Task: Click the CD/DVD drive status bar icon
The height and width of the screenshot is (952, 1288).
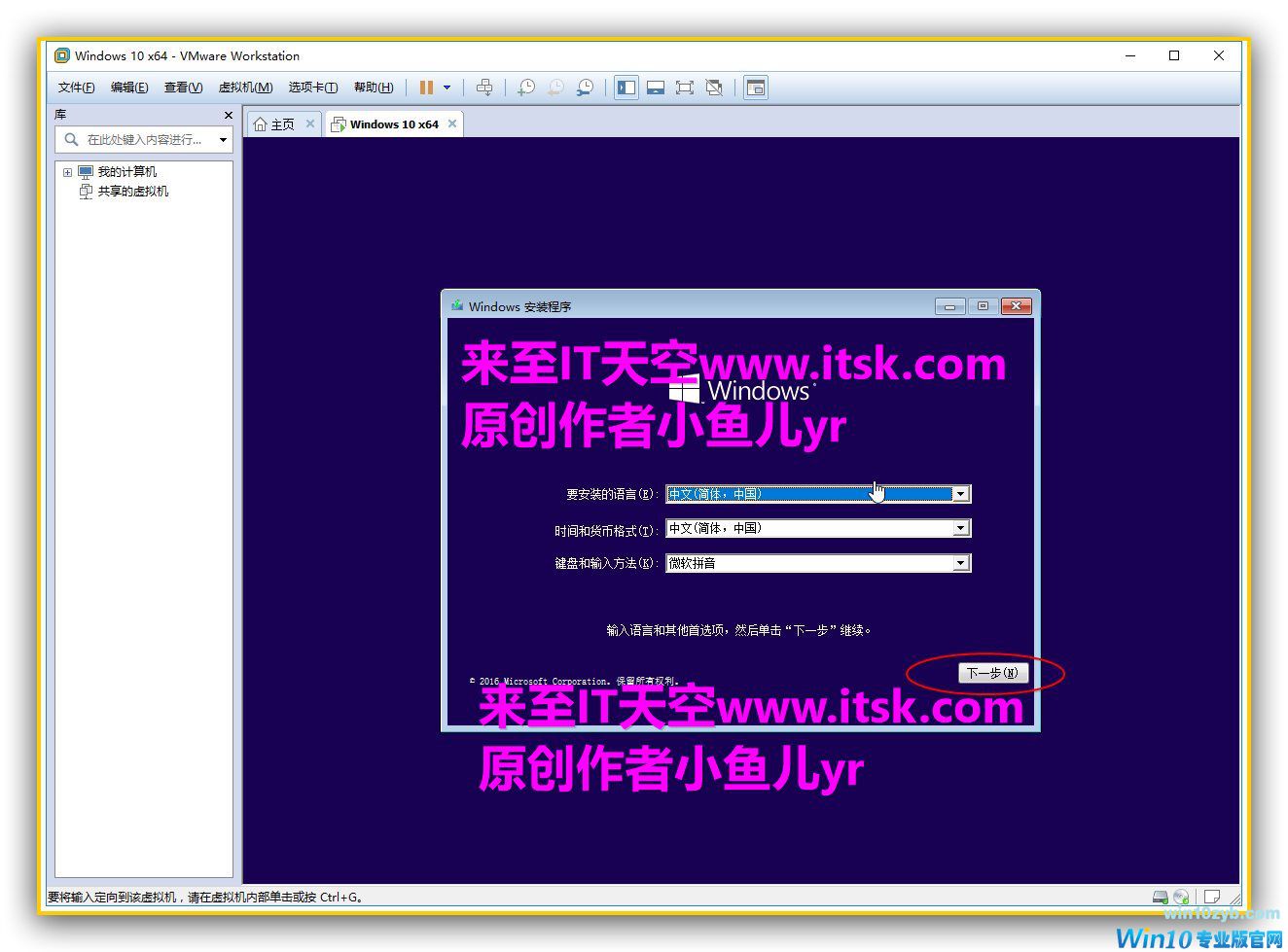Action: click(x=1181, y=897)
